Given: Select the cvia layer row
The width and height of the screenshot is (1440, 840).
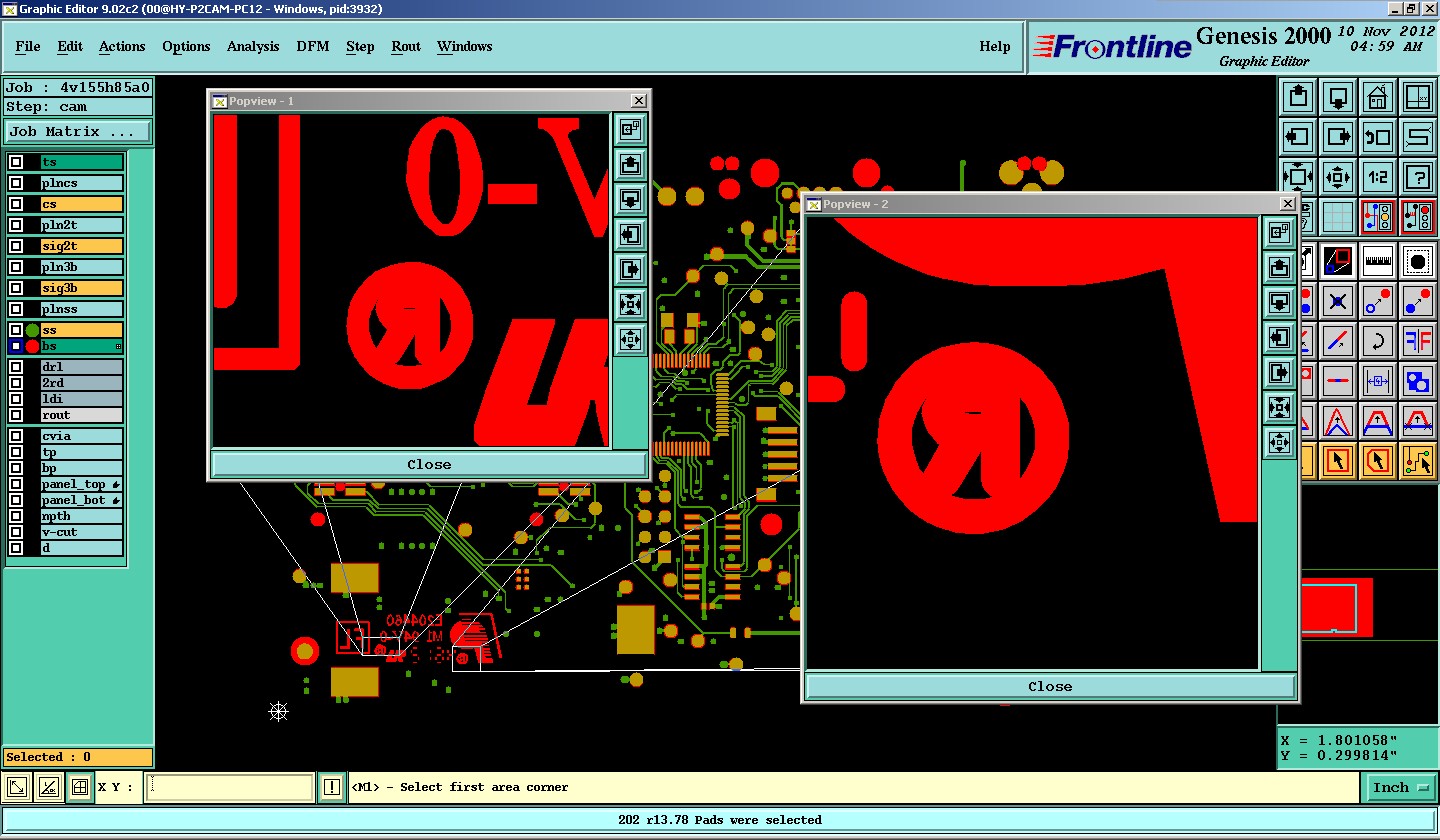Looking at the screenshot, I should 81,436.
